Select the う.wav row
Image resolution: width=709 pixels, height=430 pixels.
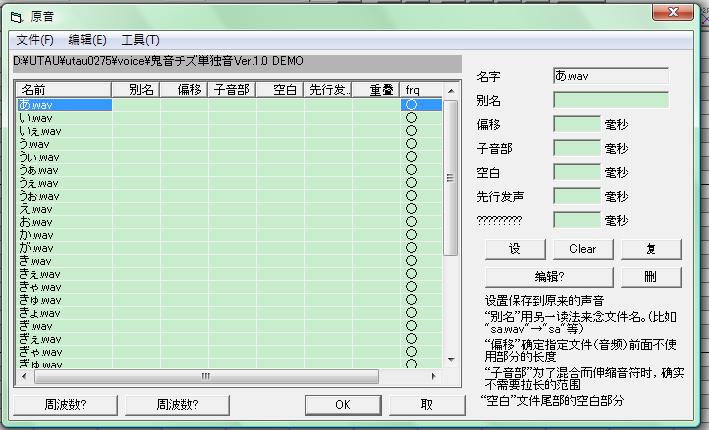pyautogui.click(x=230, y=144)
